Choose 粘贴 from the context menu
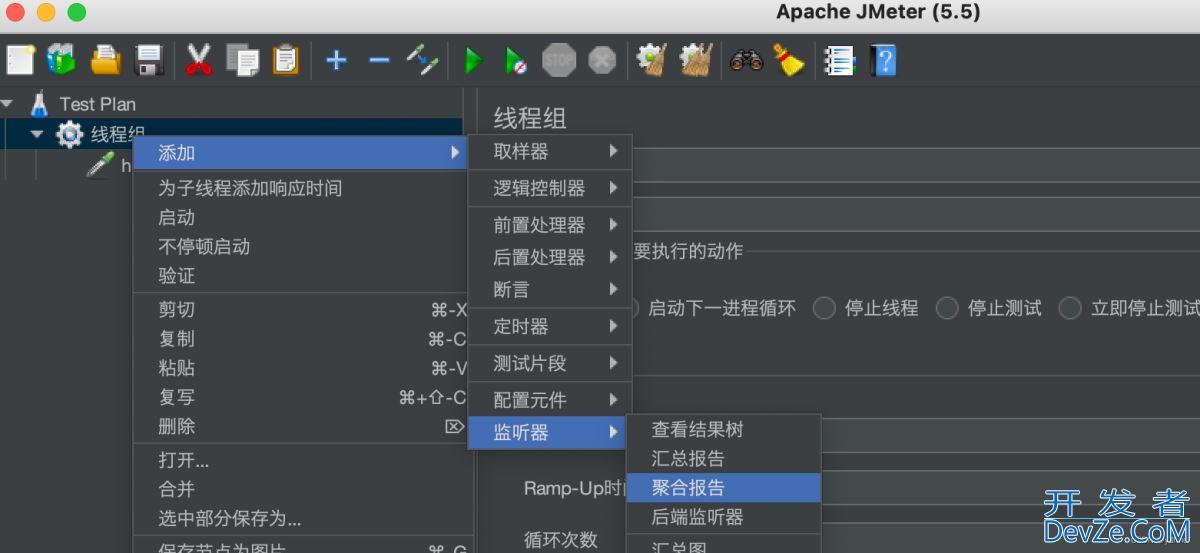 pyautogui.click(x=300, y=368)
